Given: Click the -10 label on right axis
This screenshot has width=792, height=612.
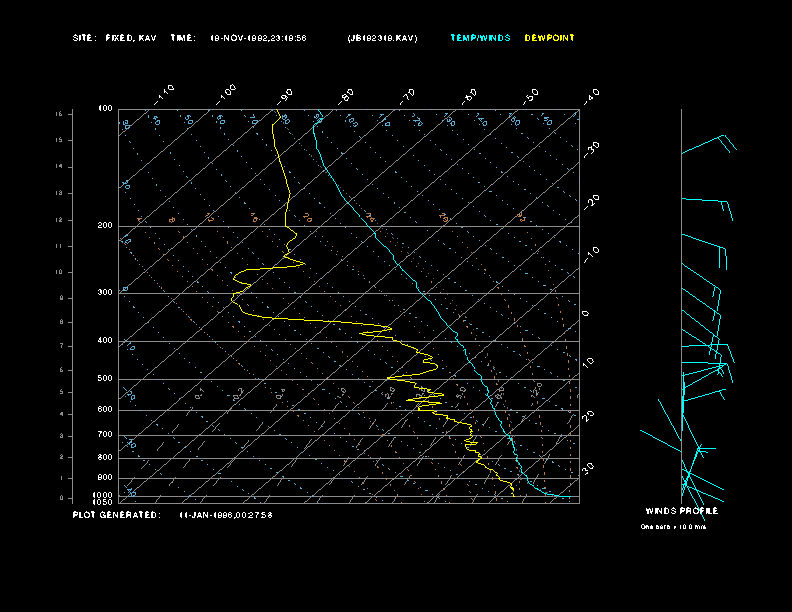Looking at the screenshot, I should click(592, 254).
